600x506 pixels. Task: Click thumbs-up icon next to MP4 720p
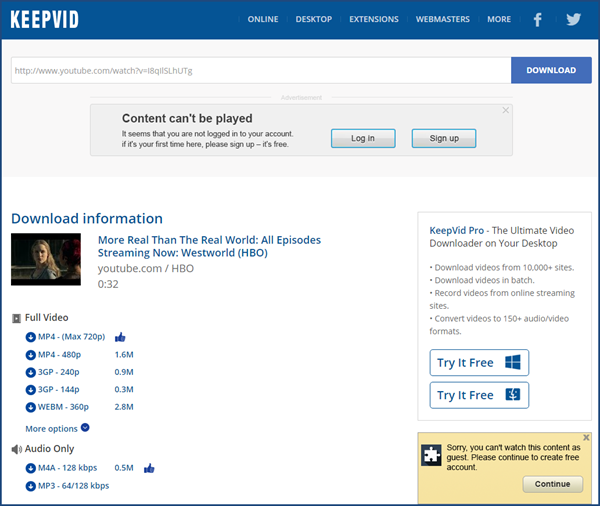[x=120, y=337]
